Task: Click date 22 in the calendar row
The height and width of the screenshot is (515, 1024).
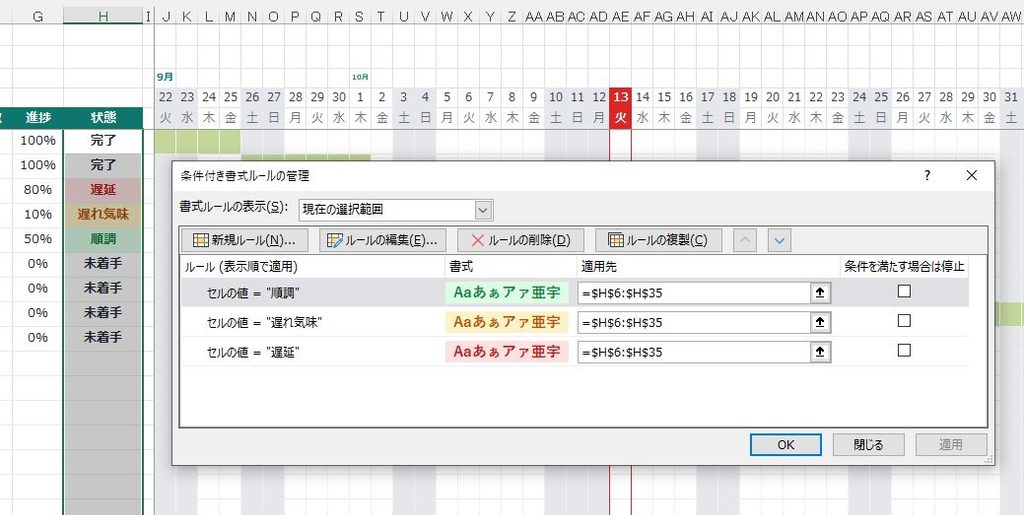Action: tap(165, 97)
